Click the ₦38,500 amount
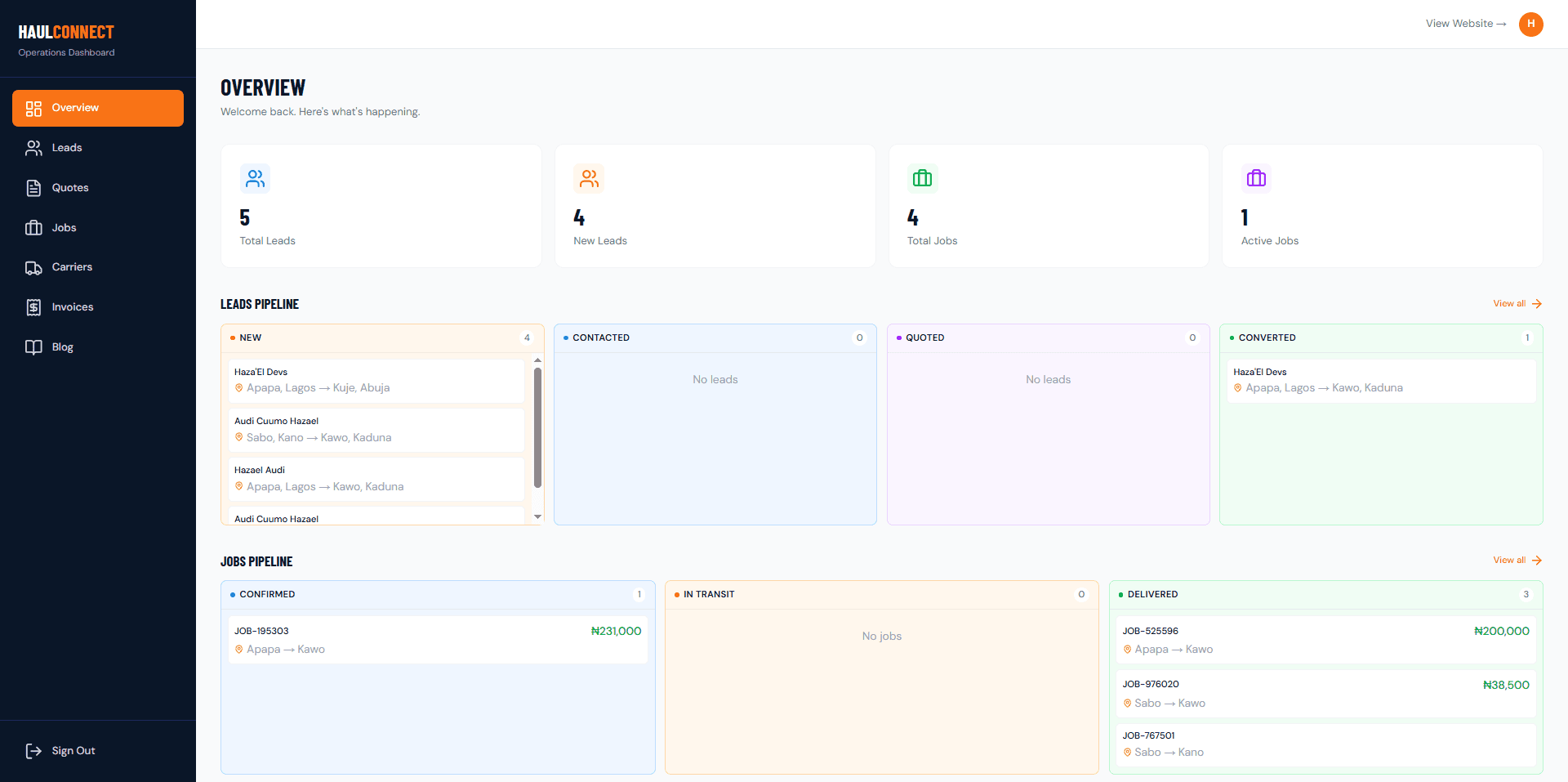The image size is (1568, 782). click(1506, 686)
